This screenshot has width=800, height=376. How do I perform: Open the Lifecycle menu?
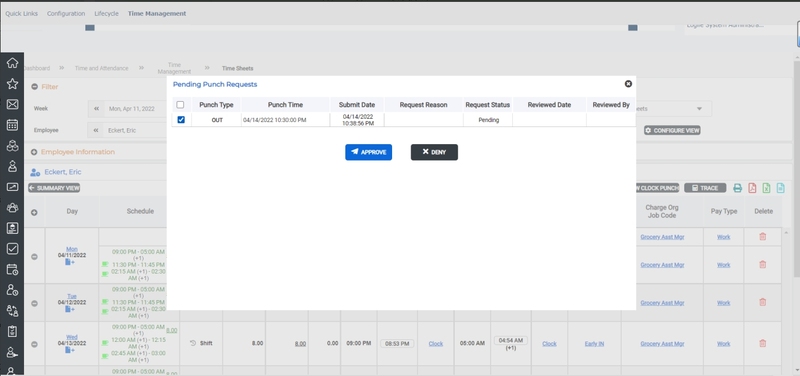tap(106, 14)
